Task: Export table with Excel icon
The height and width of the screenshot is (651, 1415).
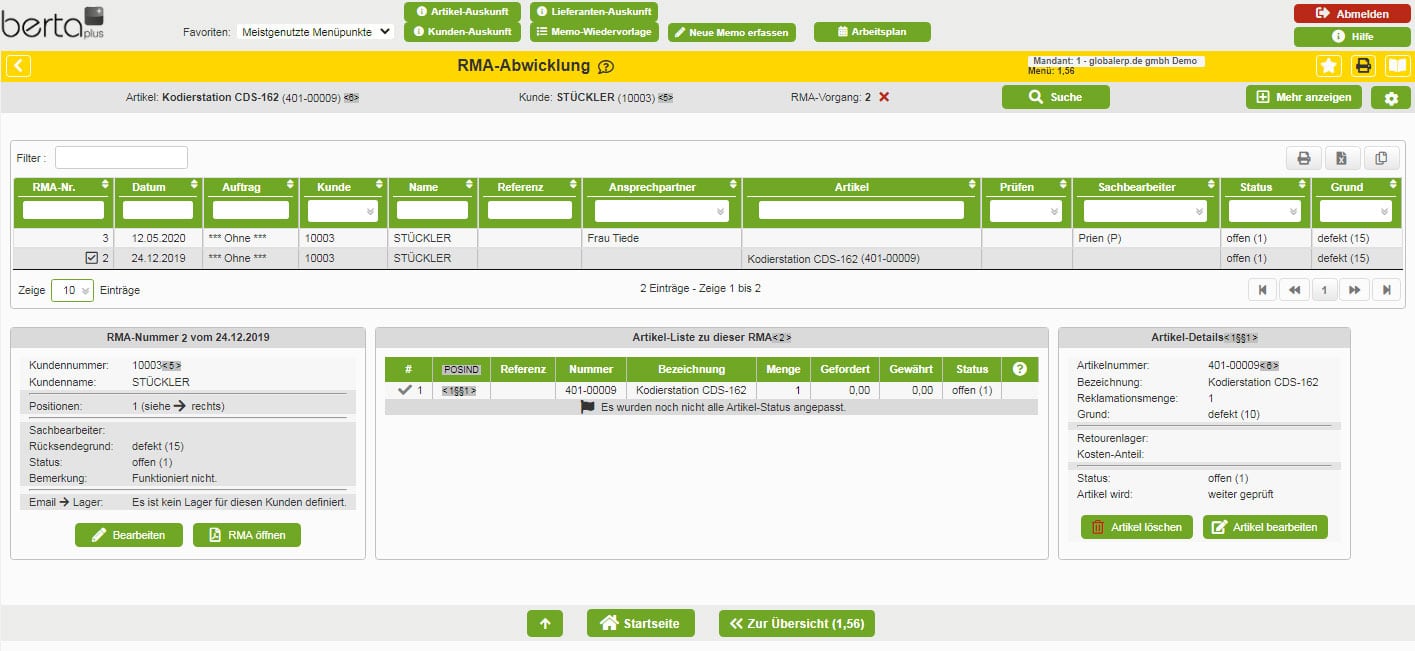Action: tap(1342, 158)
